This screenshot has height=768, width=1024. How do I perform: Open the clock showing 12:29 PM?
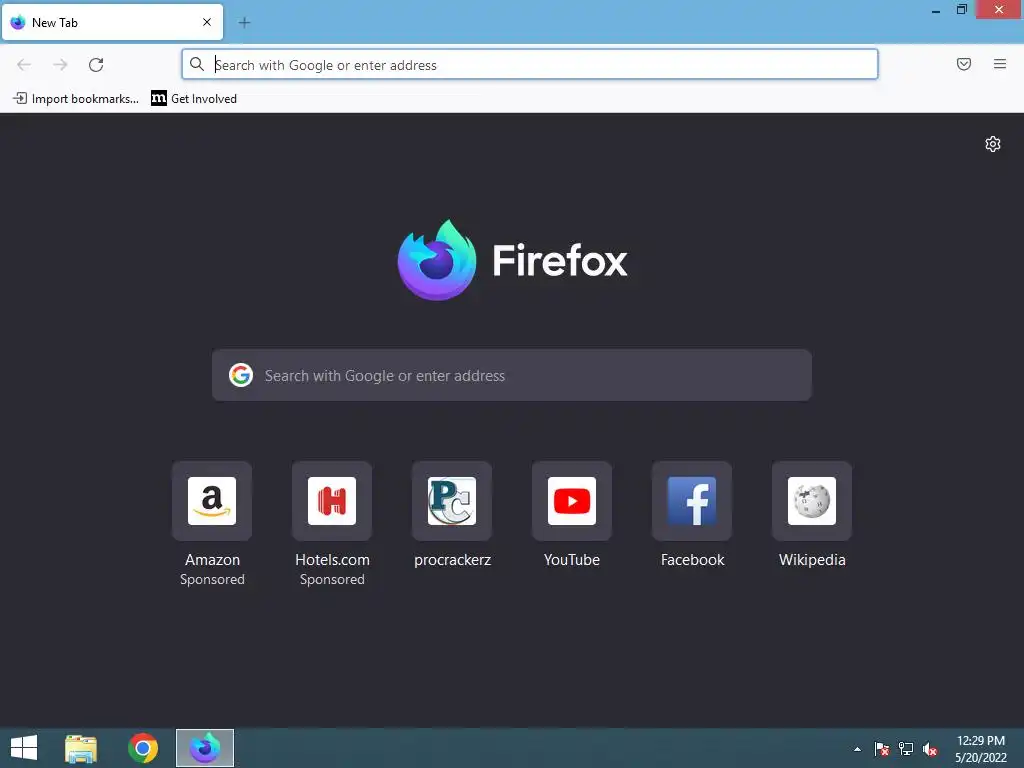click(x=981, y=749)
